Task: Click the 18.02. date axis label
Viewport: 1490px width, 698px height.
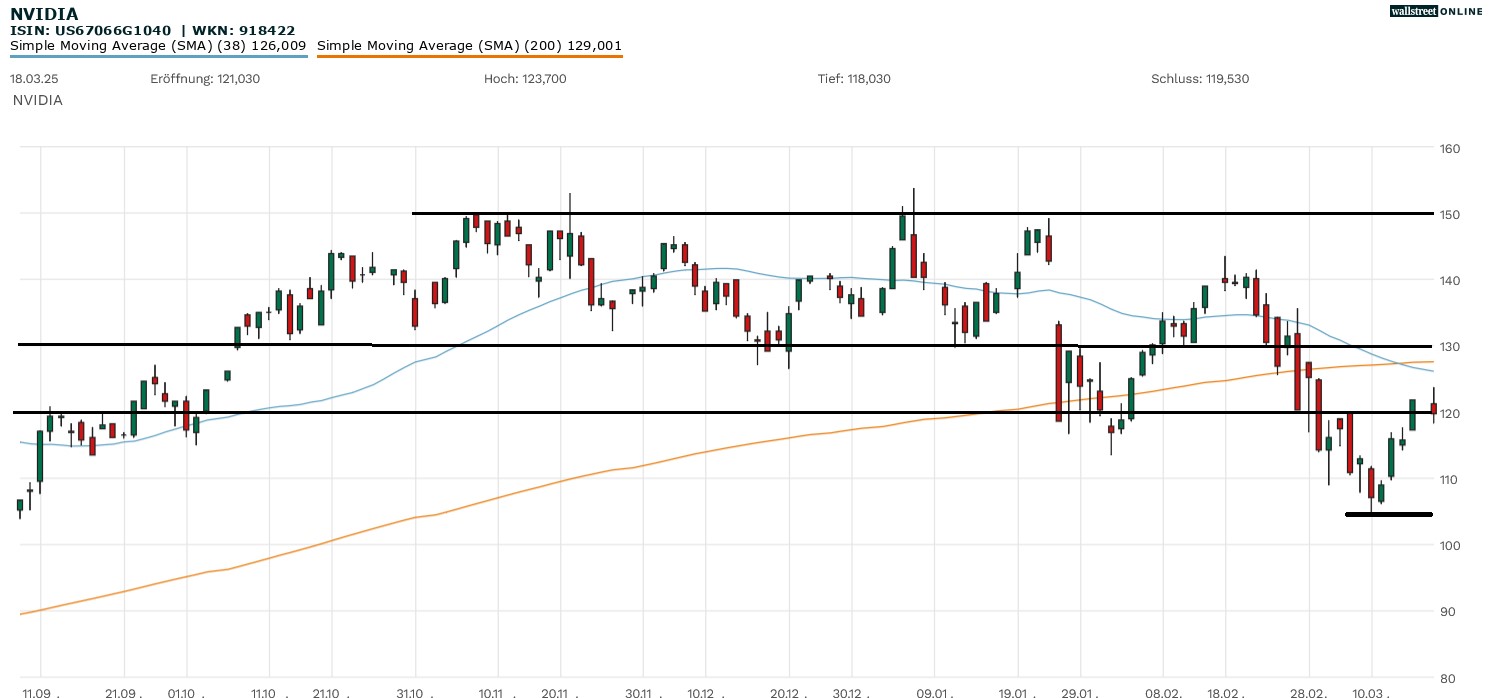Action: pos(1225,692)
